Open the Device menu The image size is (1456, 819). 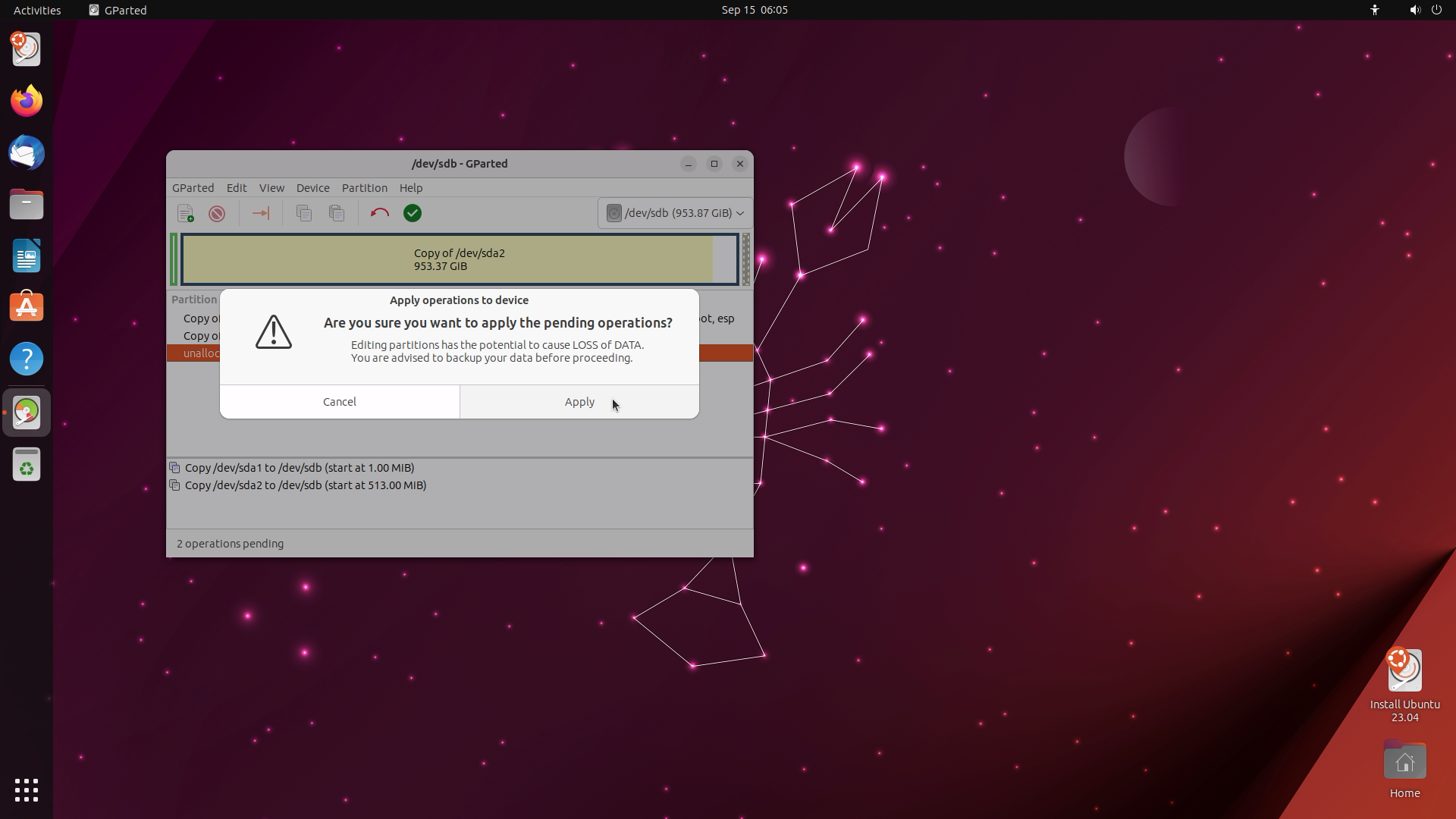coord(312,188)
